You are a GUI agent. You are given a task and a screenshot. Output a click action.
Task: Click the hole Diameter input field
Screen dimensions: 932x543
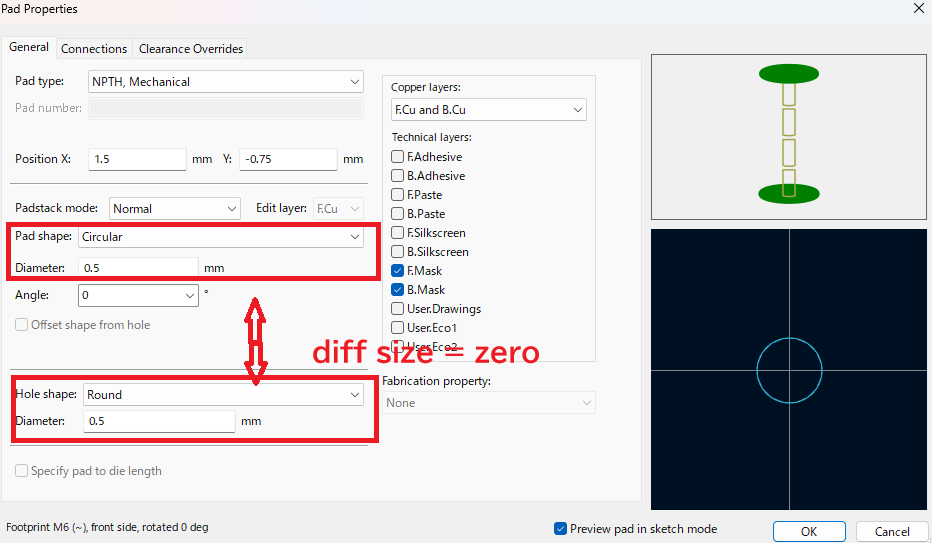(x=159, y=421)
